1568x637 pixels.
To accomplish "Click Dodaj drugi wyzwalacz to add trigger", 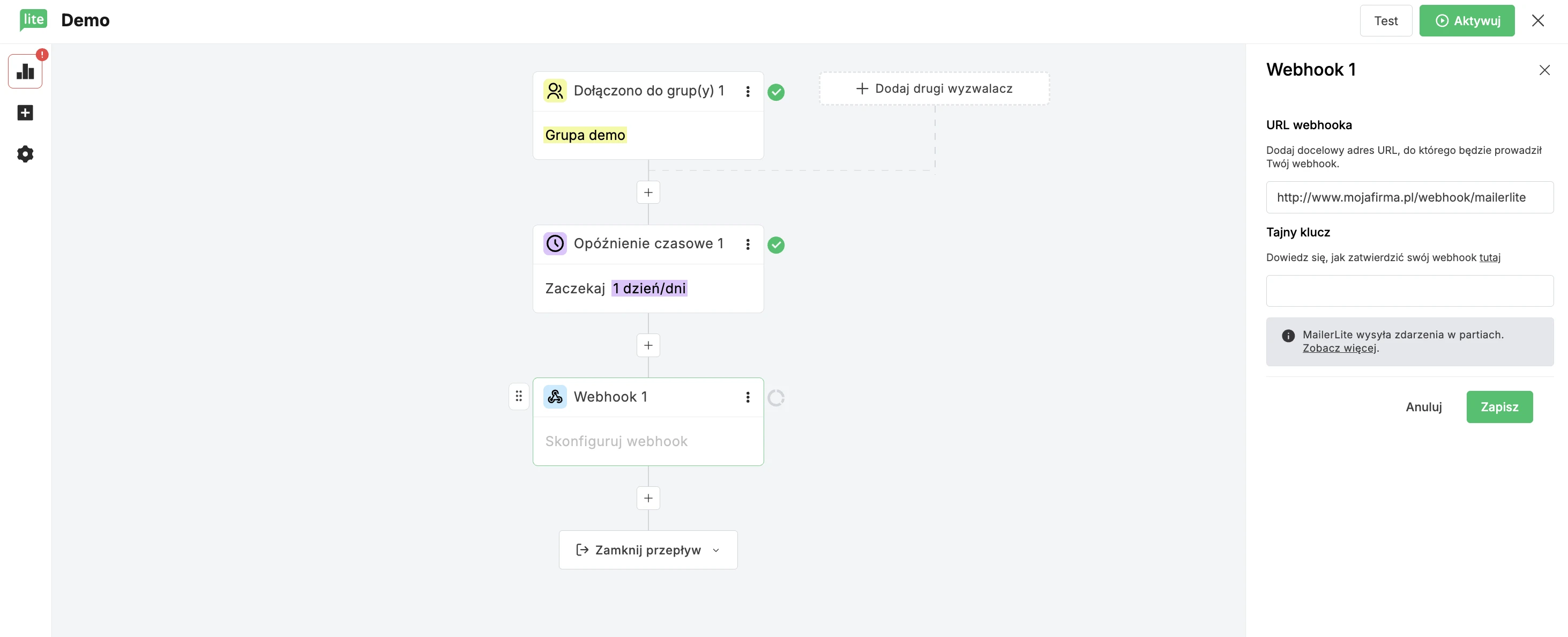I will pos(934,89).
